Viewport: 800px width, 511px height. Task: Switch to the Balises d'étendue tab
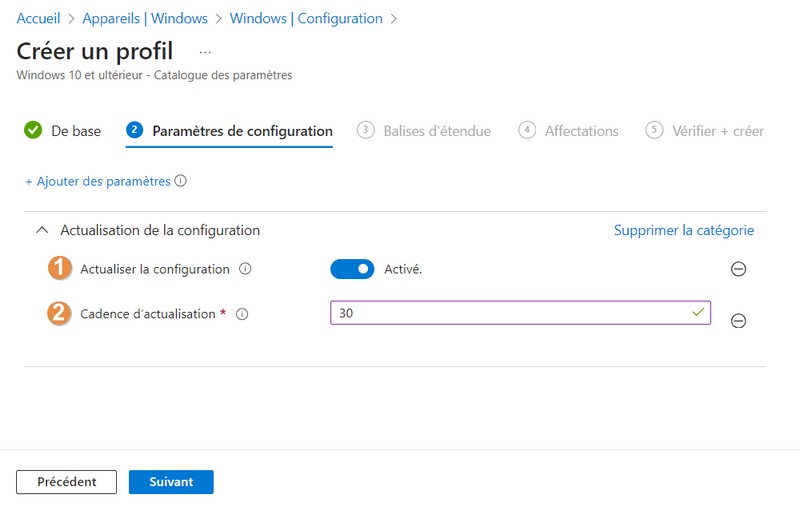click(437, 131)
